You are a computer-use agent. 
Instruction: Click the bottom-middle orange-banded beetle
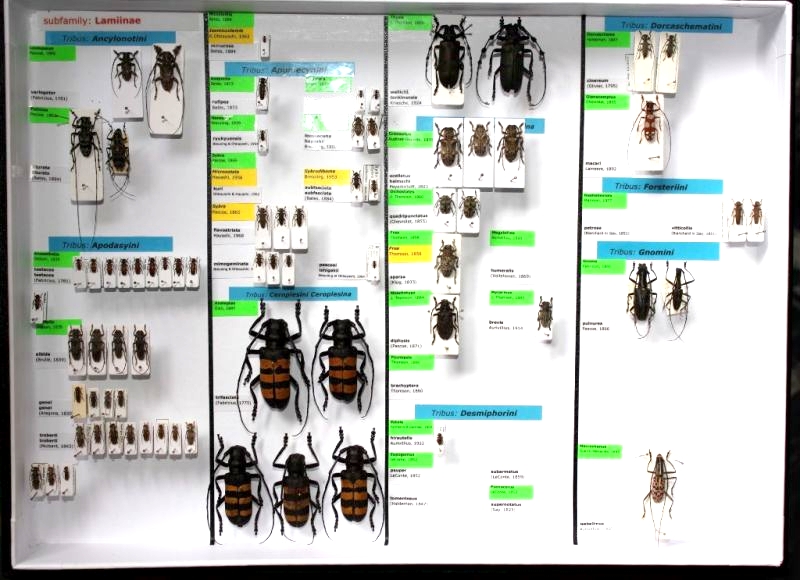pos(297,490)
